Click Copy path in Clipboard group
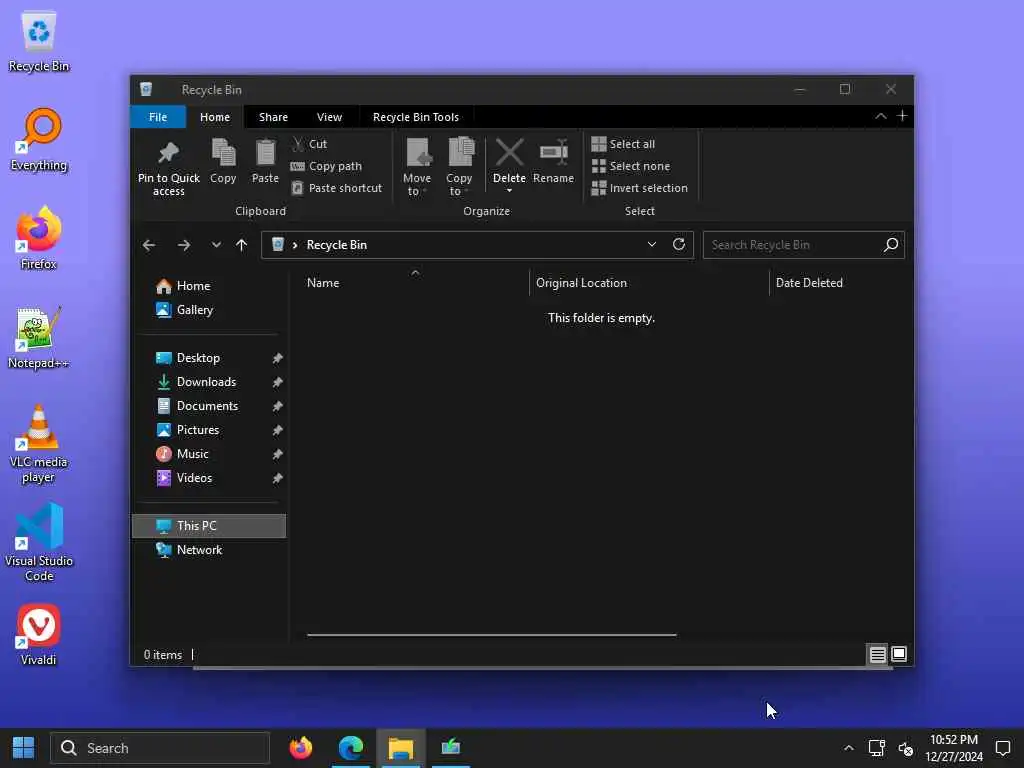The width and height of the screenshot is (1024, 768). pyautogui.click(x=326, y=167)
